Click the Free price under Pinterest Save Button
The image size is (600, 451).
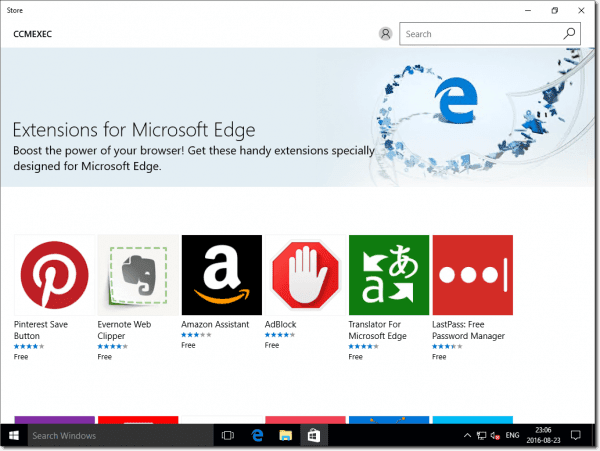tap(21, 357)
